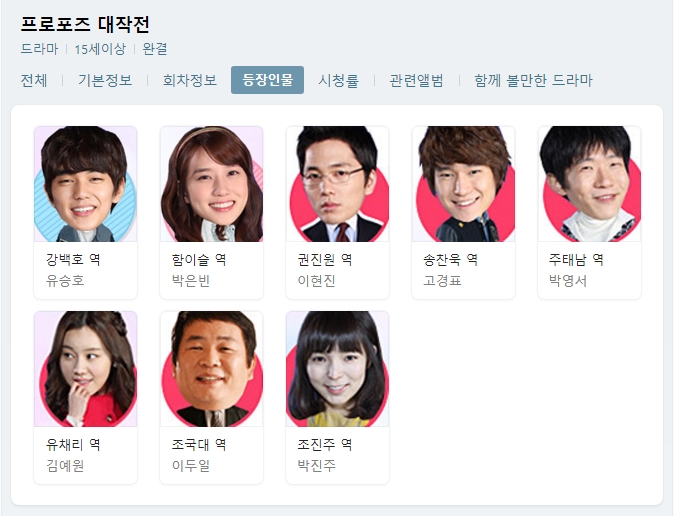
Task: Click the 프로포즈 대작전 title
Action: tap(85, 24)
